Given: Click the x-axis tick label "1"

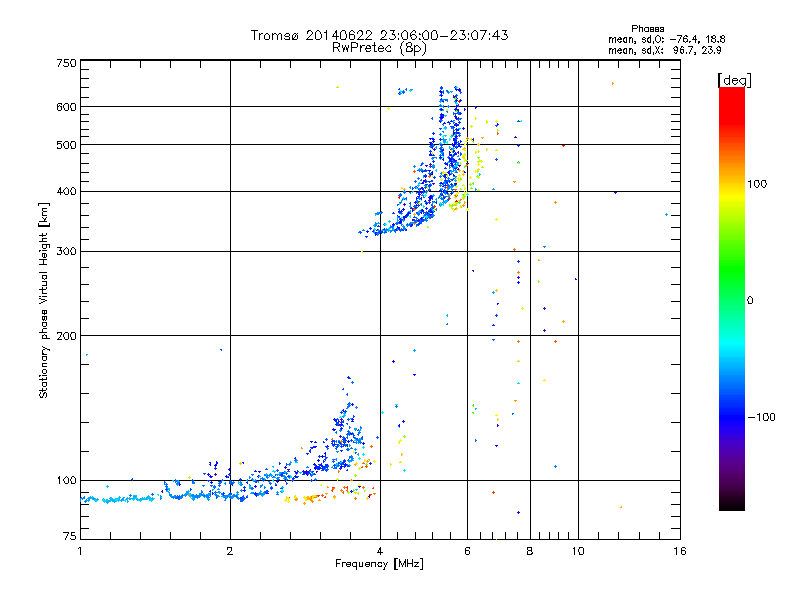Looking at the screenshot, I should point(81,551).
